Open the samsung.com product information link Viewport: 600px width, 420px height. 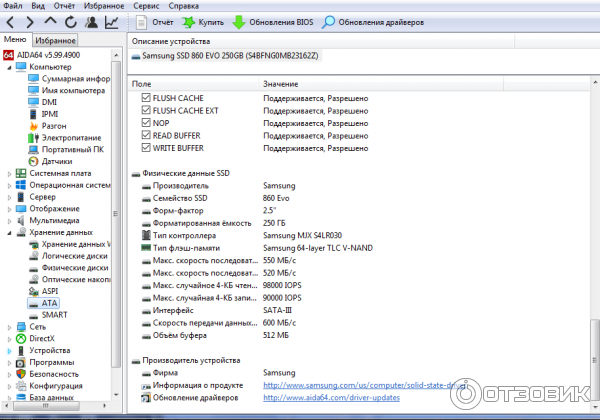click(x=365, y=386)
